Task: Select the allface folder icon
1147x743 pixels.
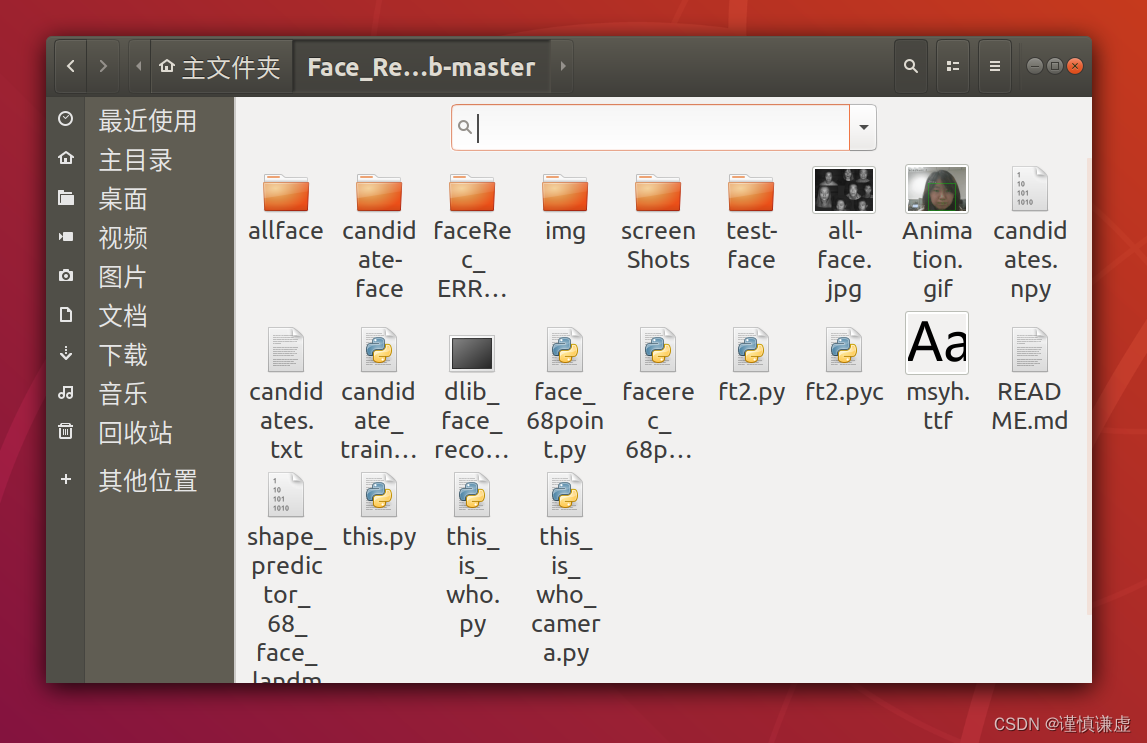Action: pos(286,192)
